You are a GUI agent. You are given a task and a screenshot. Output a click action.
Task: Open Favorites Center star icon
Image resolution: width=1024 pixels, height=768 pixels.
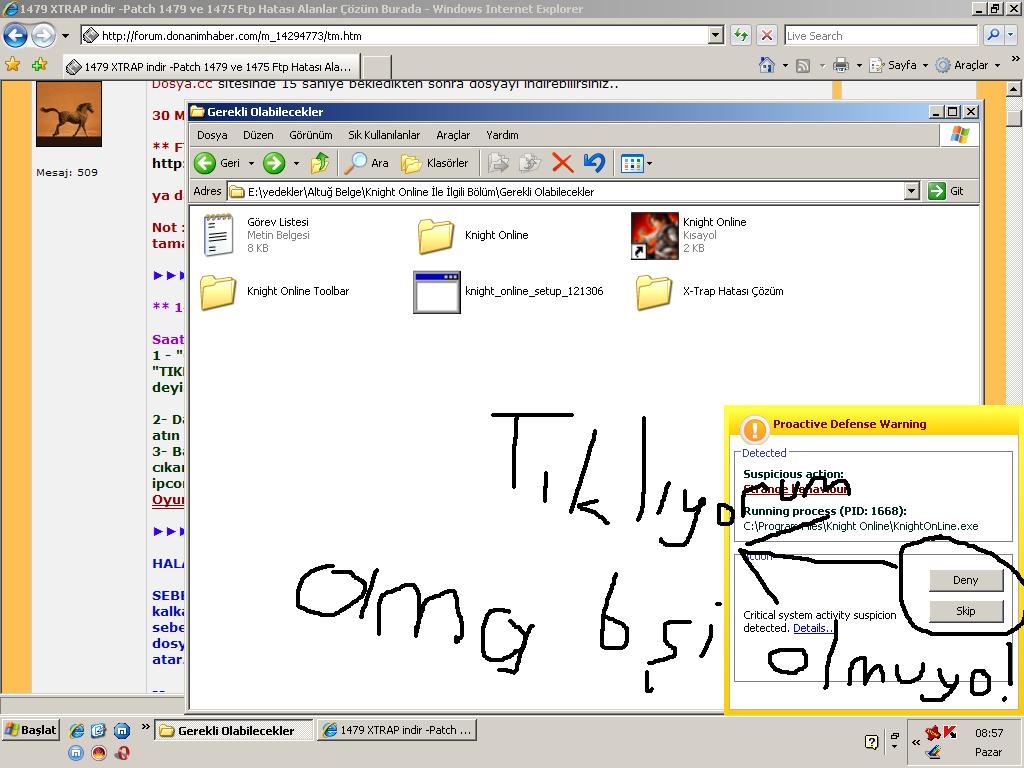coord(12,65)
